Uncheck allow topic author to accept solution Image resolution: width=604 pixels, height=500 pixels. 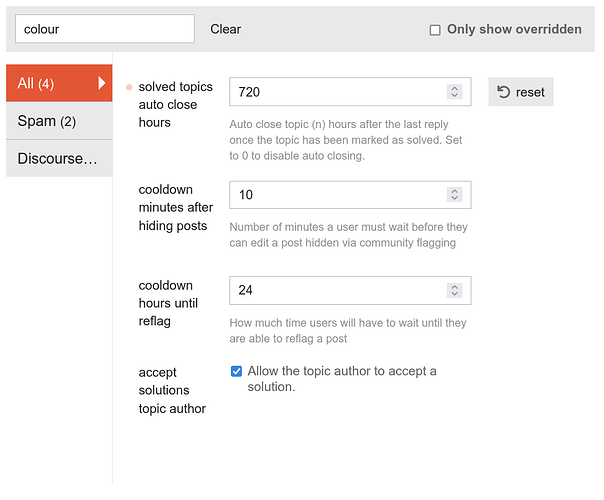[x=236, y=371]
